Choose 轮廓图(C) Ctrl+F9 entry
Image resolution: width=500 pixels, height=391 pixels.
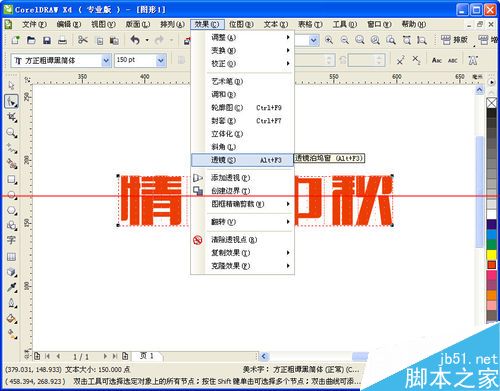click(242, 108)
